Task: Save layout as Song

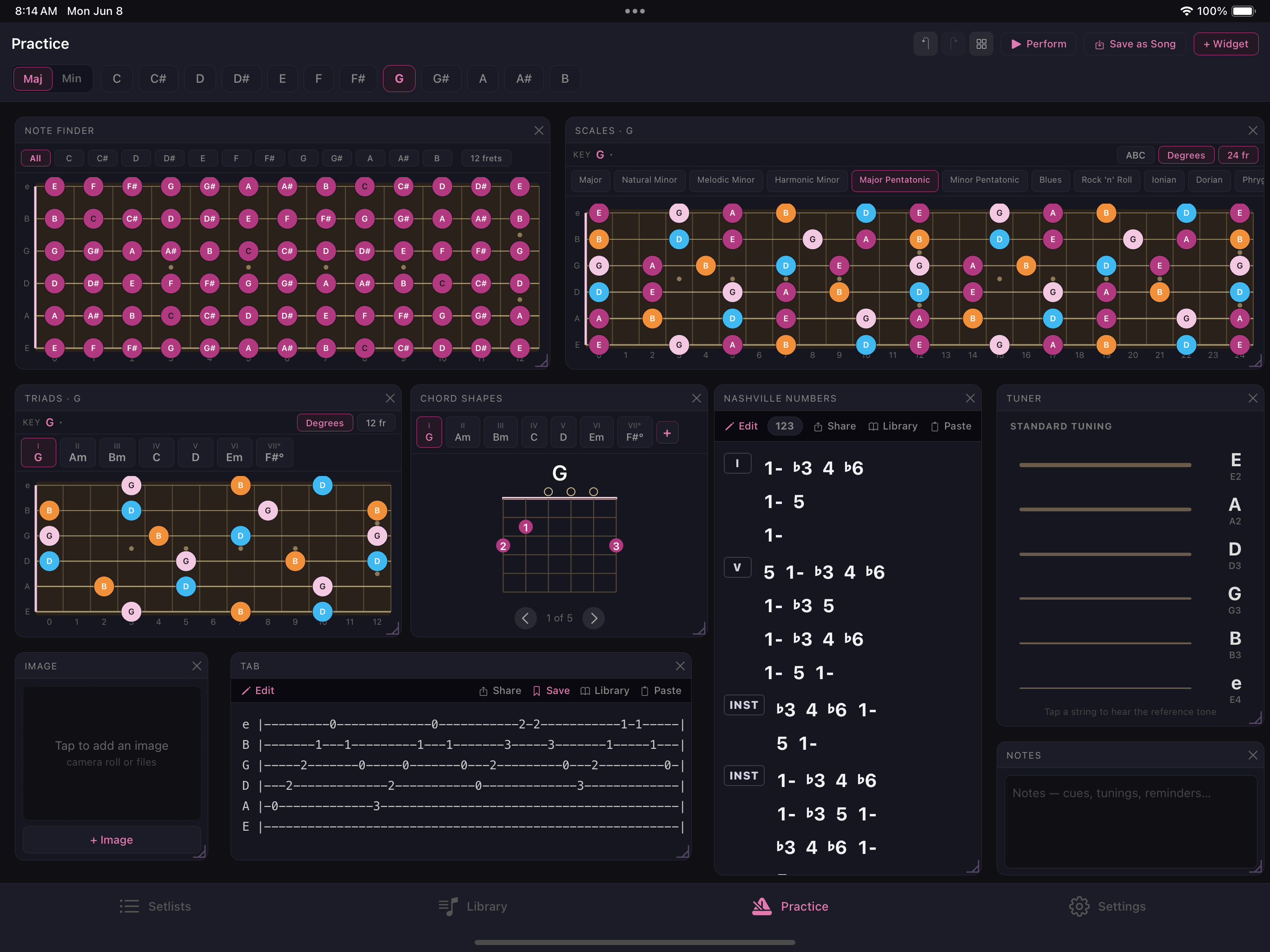Action: [x=1135, y=44]
